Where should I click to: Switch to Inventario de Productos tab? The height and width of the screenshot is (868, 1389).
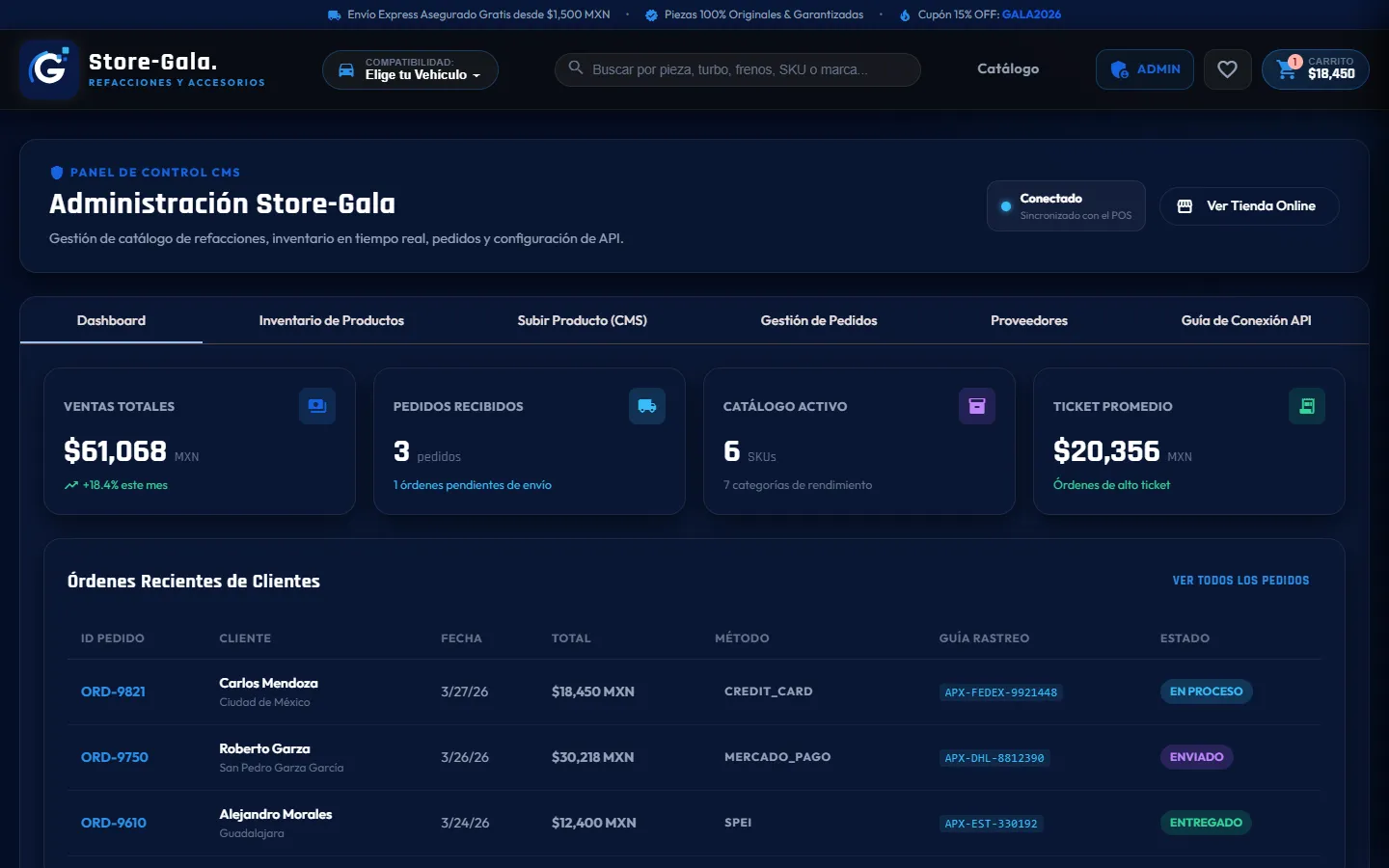pos(332,320)
